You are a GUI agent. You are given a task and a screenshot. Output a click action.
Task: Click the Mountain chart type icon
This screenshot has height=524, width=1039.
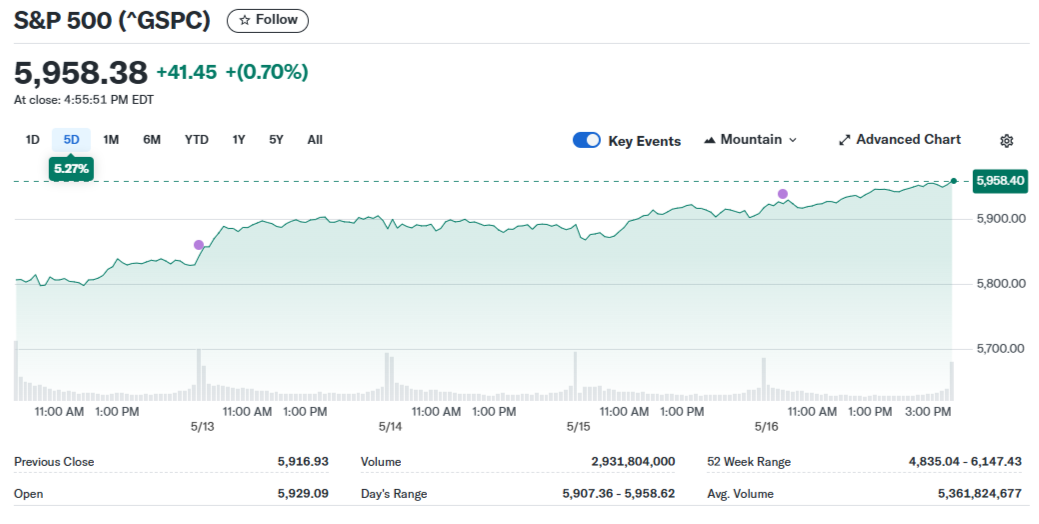(710, 140)
